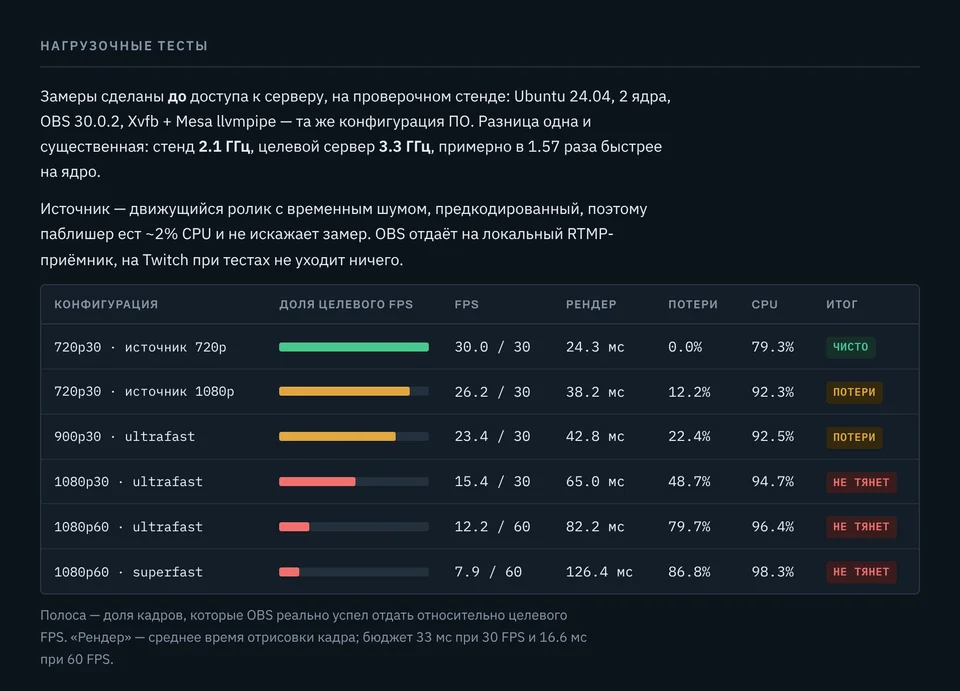
Task: Click the red FPS bar for 1080p60 superfast
Action: point(289,572)
